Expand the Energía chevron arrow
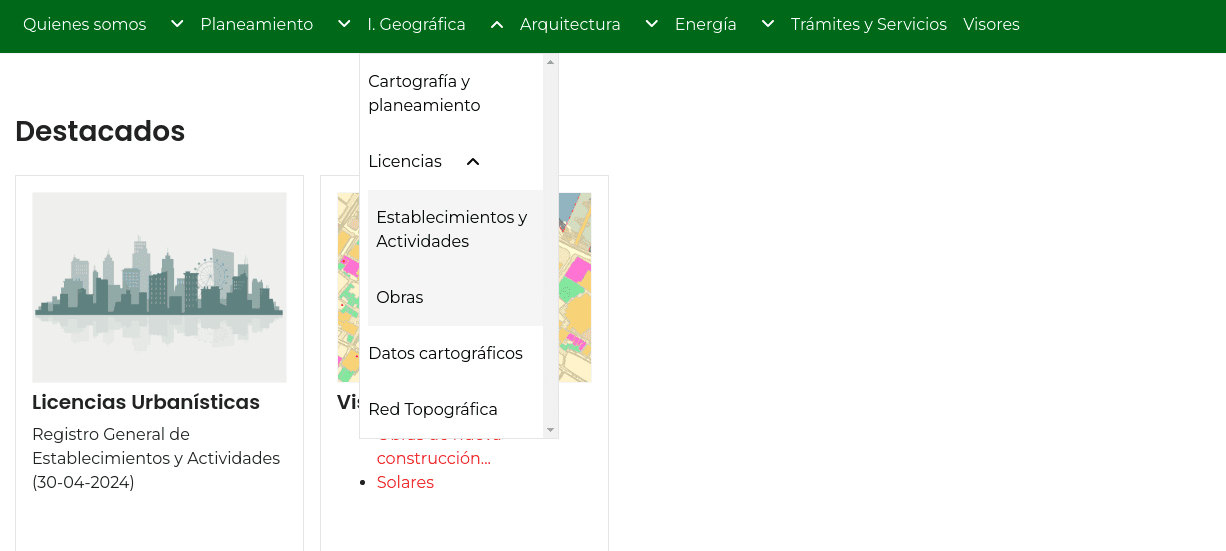This screenshot has width=1226, height=551. 768,24
